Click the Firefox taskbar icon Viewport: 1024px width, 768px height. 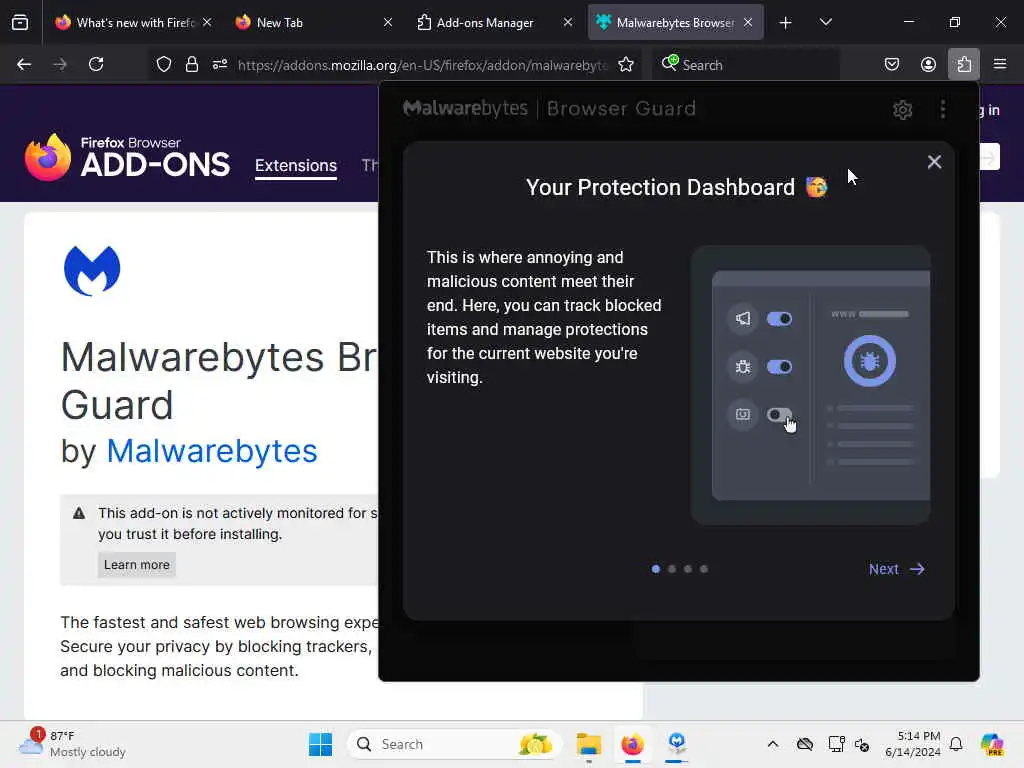click(x=632, y=744)
